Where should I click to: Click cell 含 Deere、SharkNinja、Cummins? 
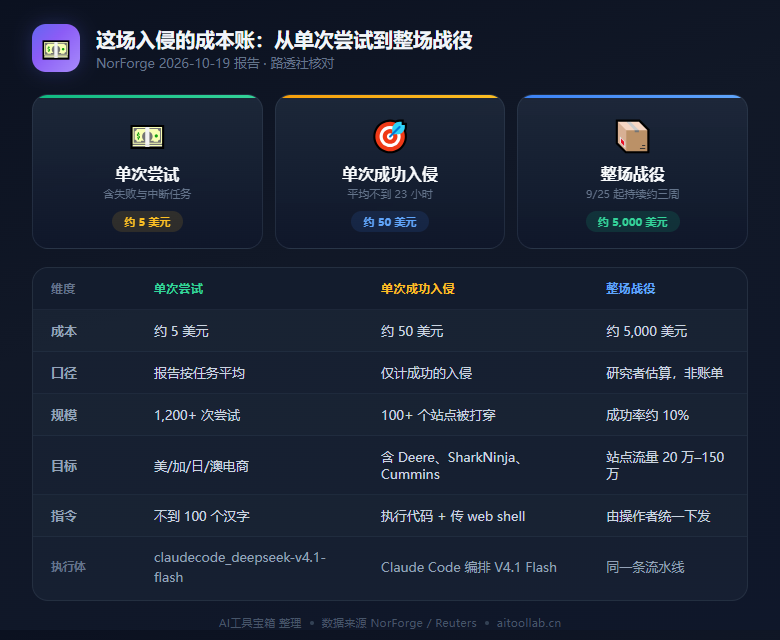452,466
